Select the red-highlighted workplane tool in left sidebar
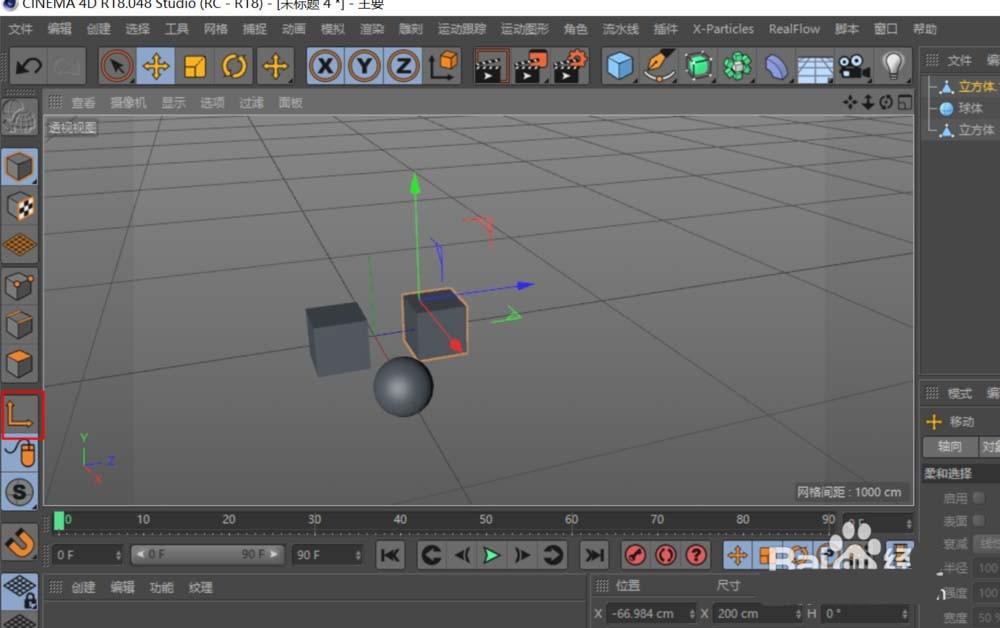This screenshot has height=628, width=1000. [20, 414]
